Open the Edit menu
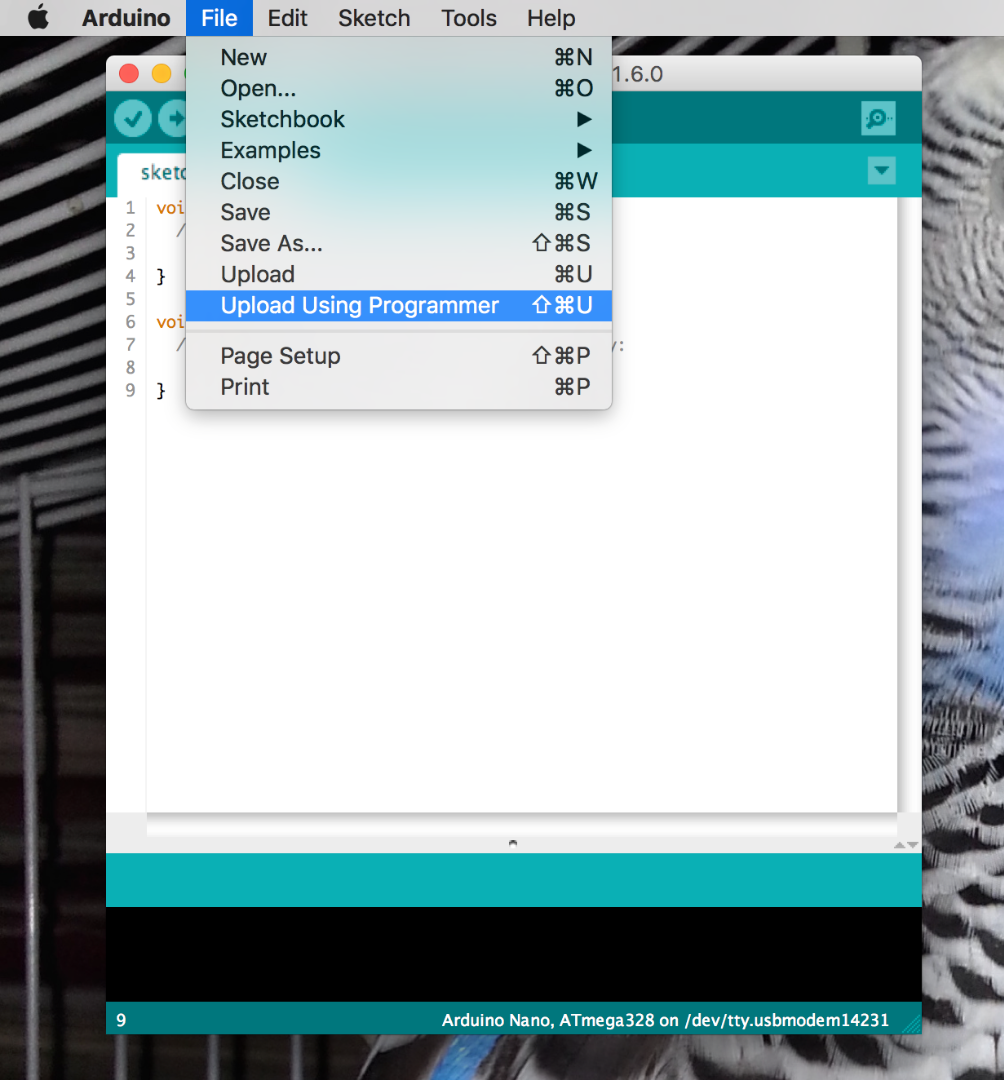The image size is (1004, 1080). click(287, 18)
